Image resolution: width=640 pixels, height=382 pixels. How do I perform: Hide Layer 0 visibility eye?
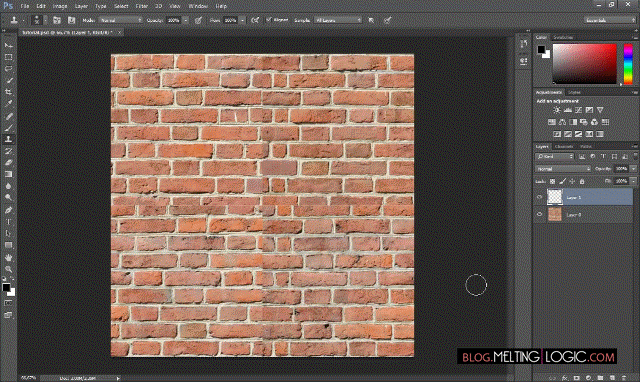click(x=539, y=214)
